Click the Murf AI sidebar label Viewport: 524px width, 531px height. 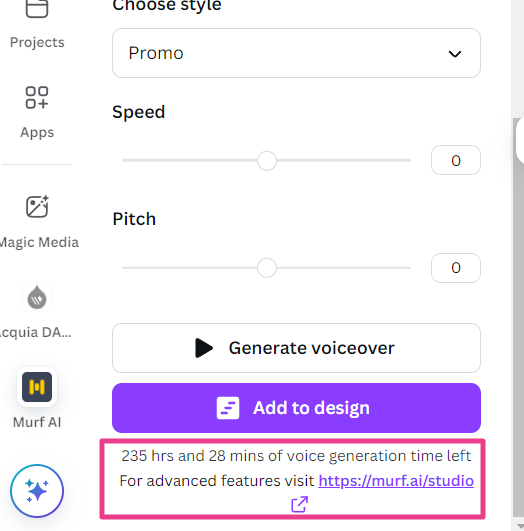coord(37,422)
